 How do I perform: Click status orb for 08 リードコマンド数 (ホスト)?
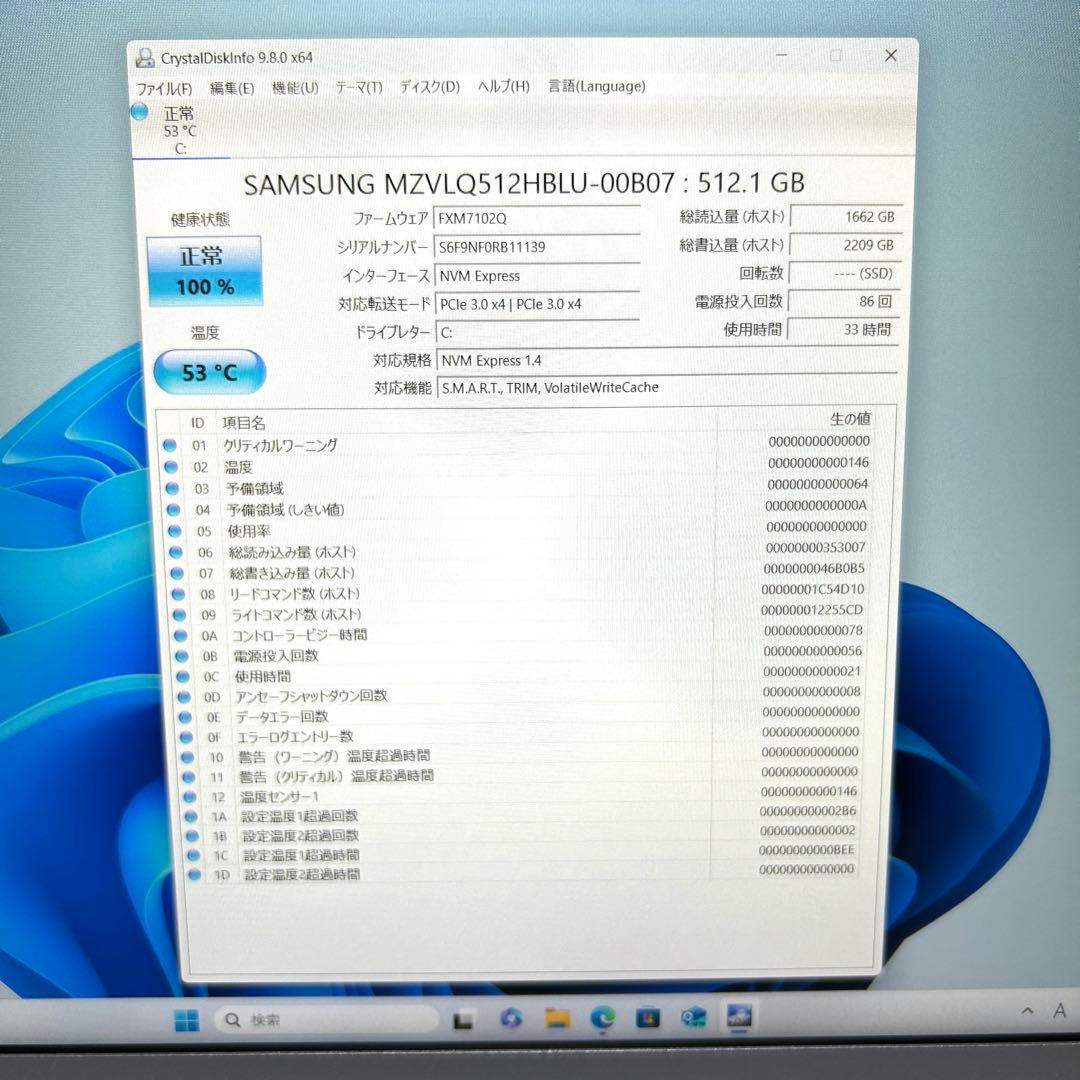[x=178, y=594]
